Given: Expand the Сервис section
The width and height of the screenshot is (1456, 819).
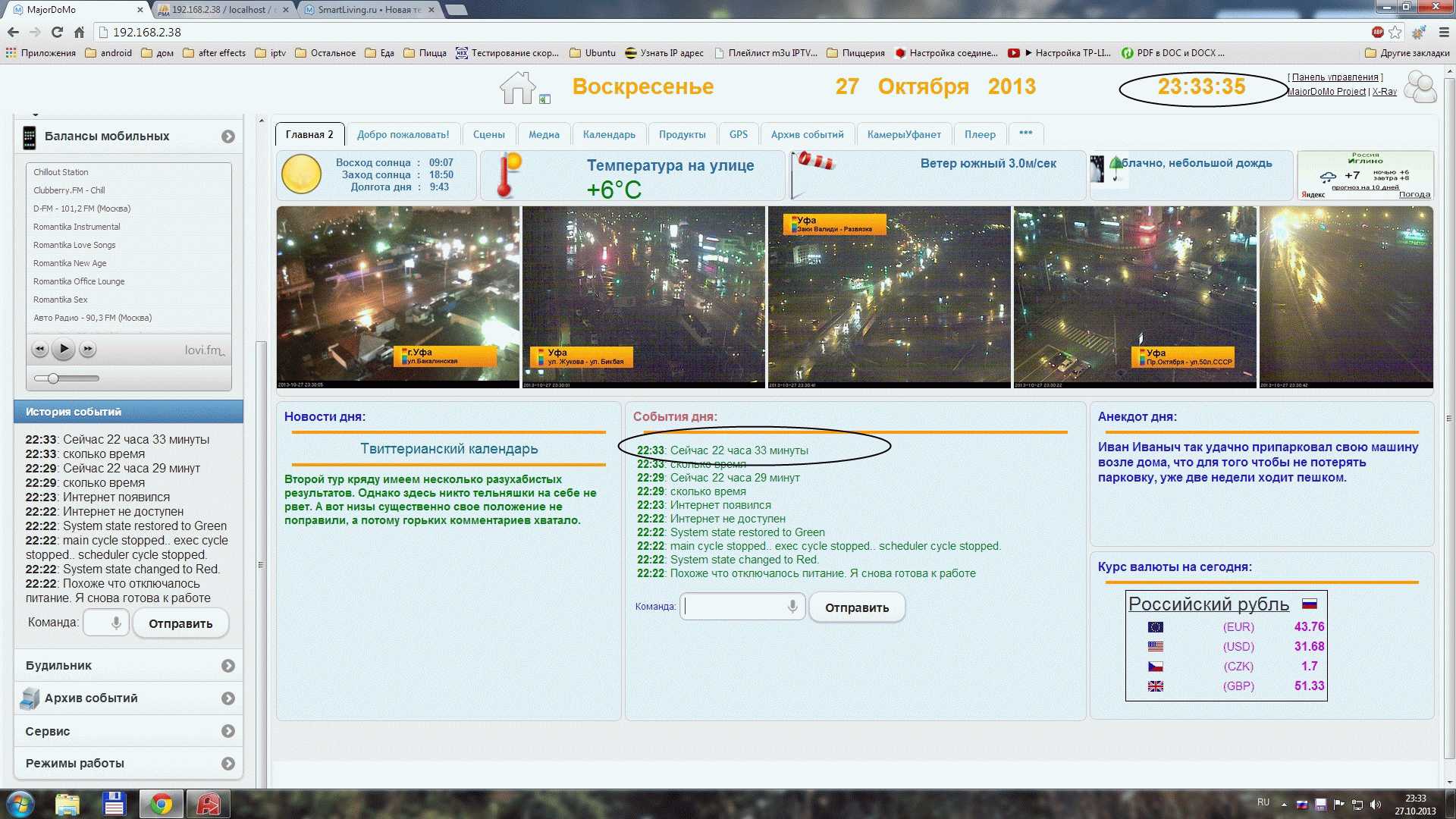Looking at the screenshot, I should [x=228, y=731].
